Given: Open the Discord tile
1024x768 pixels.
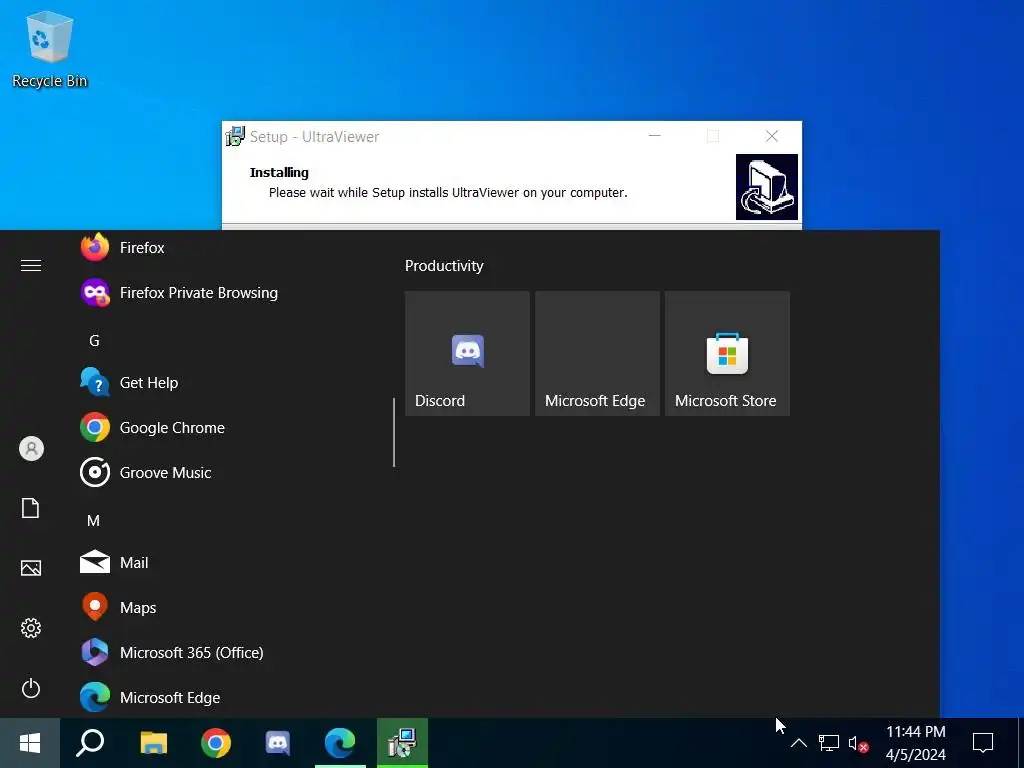Looking at the screenshot, I should pyautogui.click(x=467, y=353).
